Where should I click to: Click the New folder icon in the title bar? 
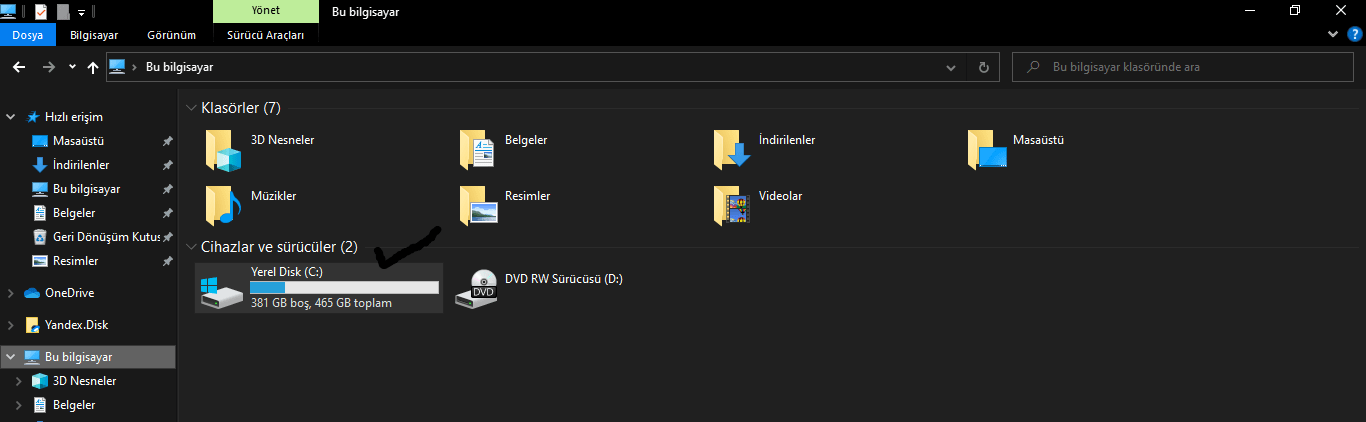(x=63, y=11)
